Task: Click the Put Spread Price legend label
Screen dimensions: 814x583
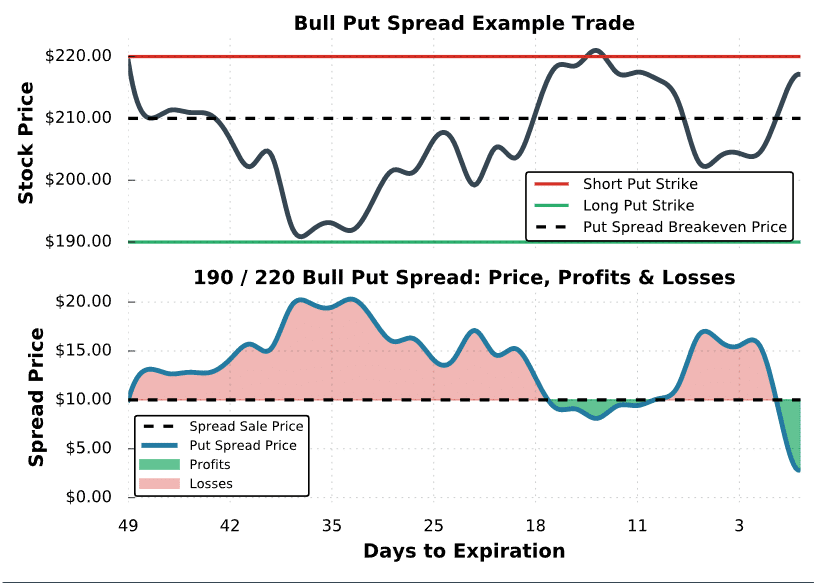Action: (243, 445)
